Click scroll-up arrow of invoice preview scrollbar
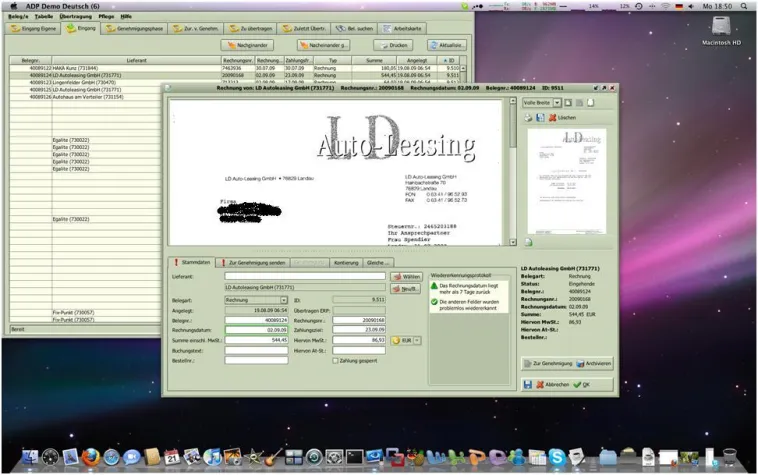 [513, 101]
